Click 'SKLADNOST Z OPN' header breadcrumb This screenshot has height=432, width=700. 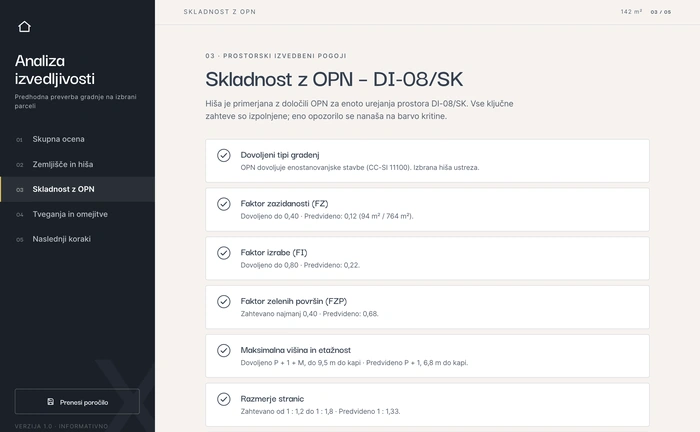click(x=220, y=12)
